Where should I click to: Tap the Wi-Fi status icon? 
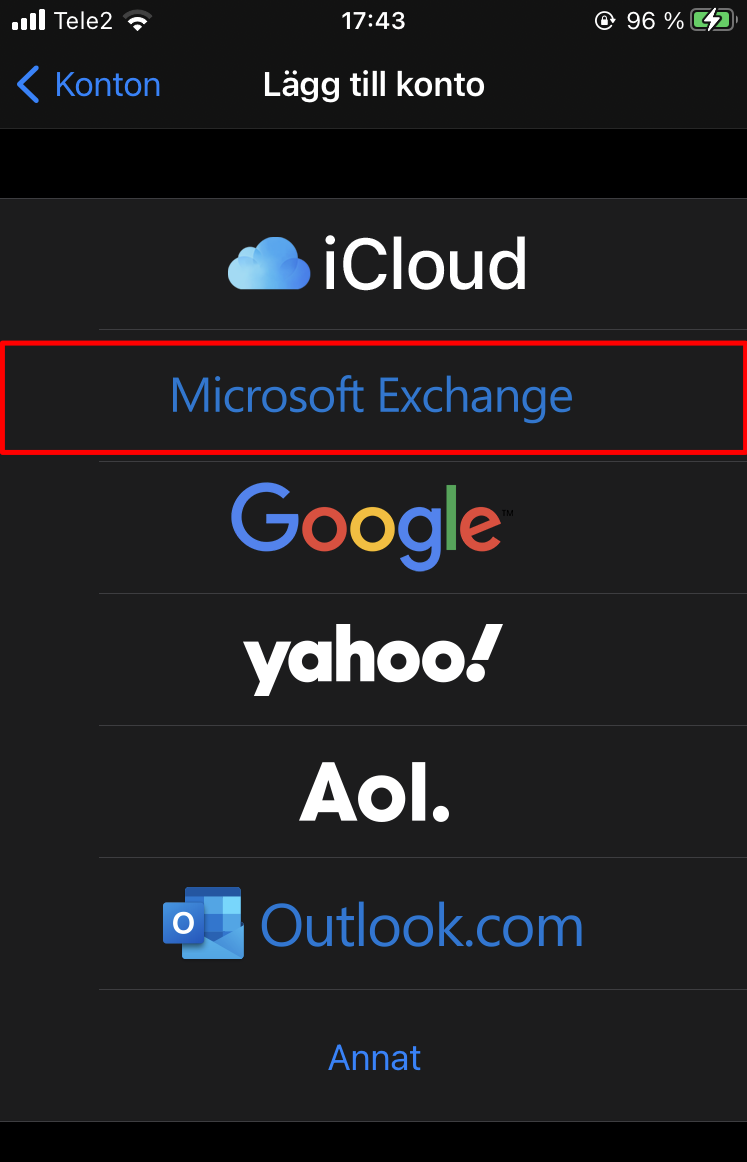point(138,21)
